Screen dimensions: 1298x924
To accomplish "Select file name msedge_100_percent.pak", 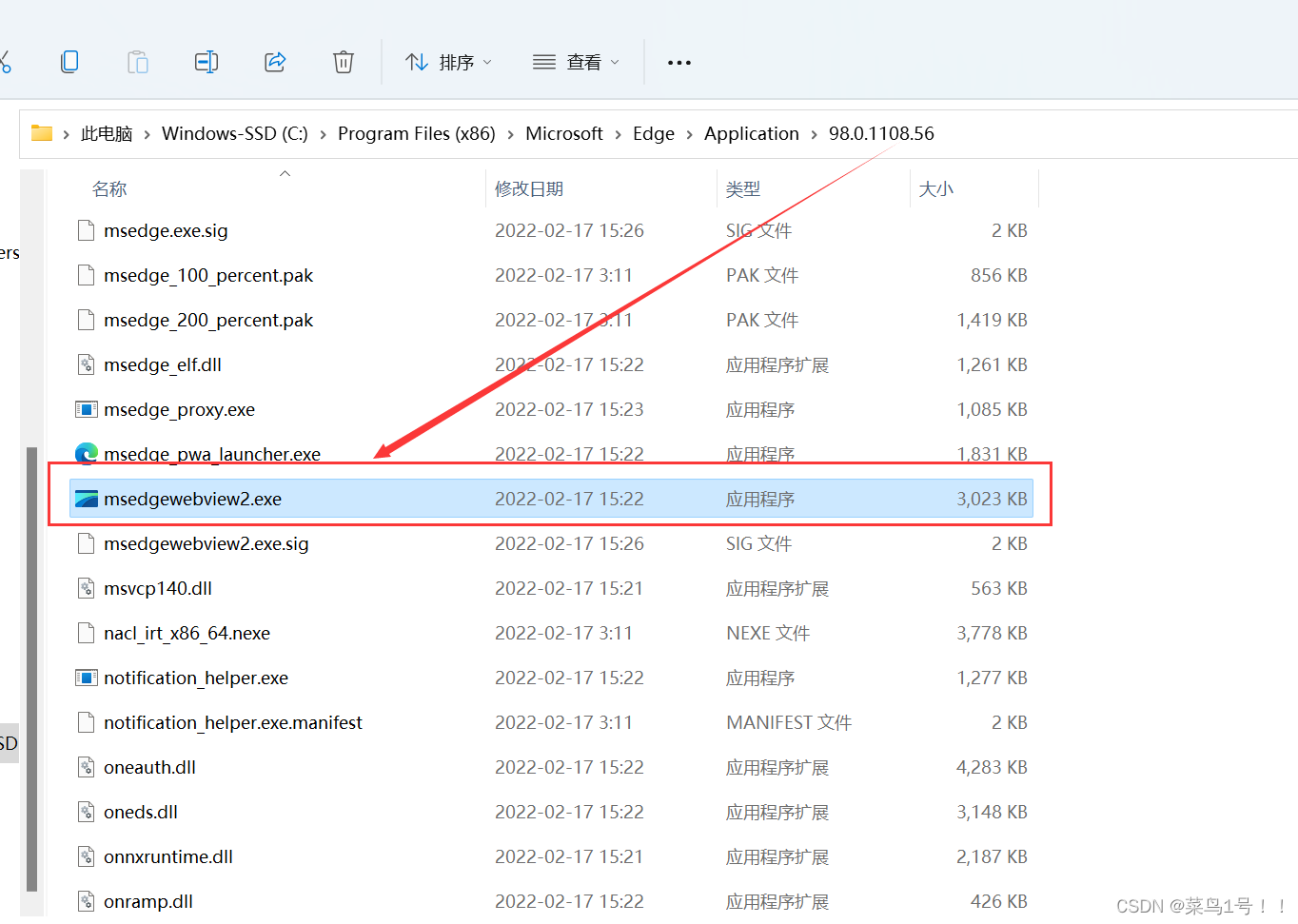I will [x=208, y=275].
